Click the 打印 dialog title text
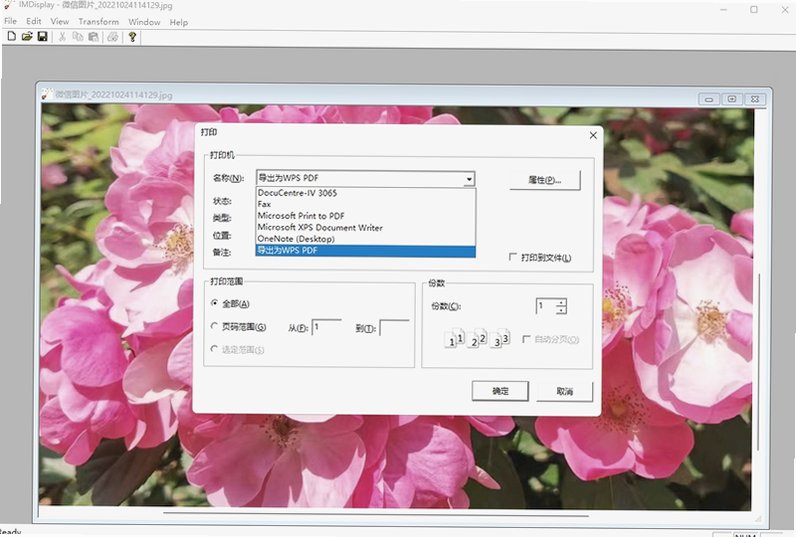This screenshot has width=796, height=537. pyautogui.click(x=209, y=132)
